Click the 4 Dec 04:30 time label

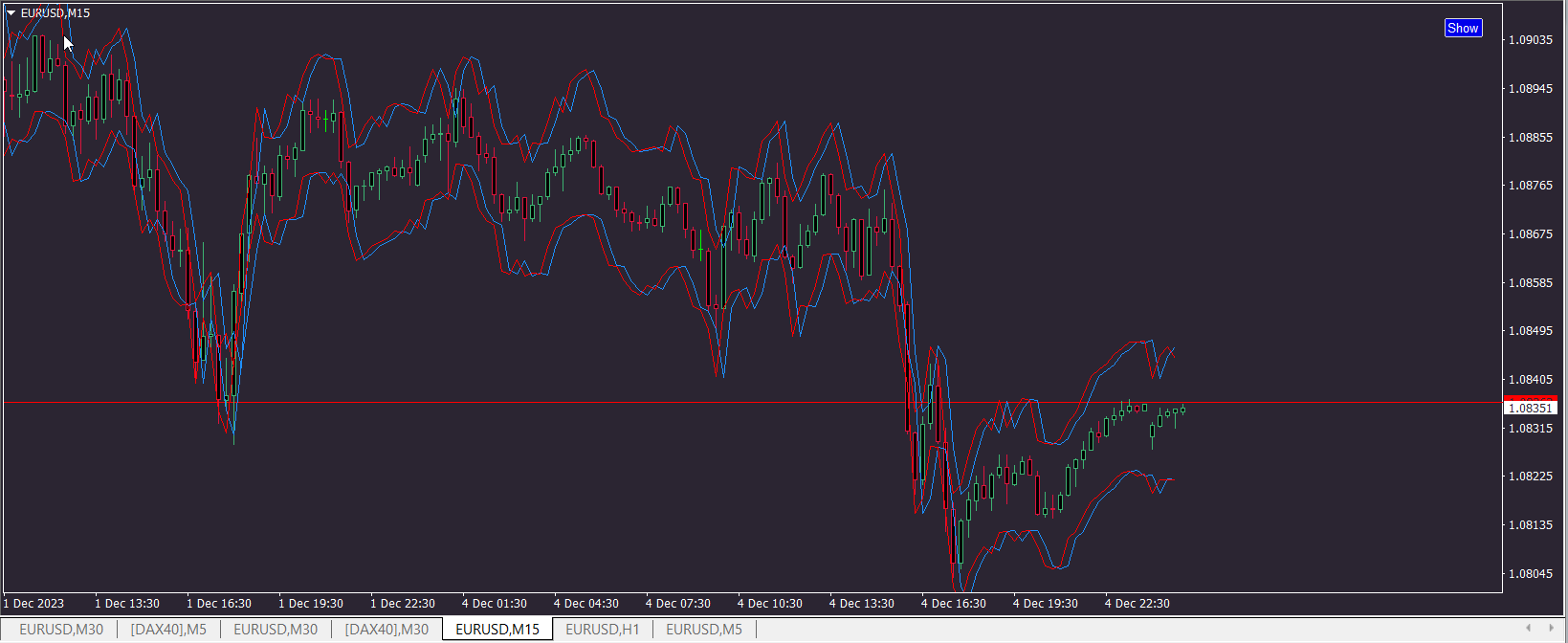[586, 604]
